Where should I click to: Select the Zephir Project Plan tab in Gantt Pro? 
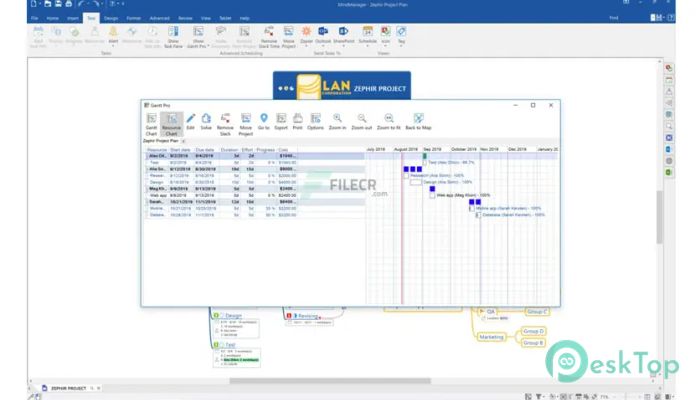pyautogui.click(x=161, y=141)
